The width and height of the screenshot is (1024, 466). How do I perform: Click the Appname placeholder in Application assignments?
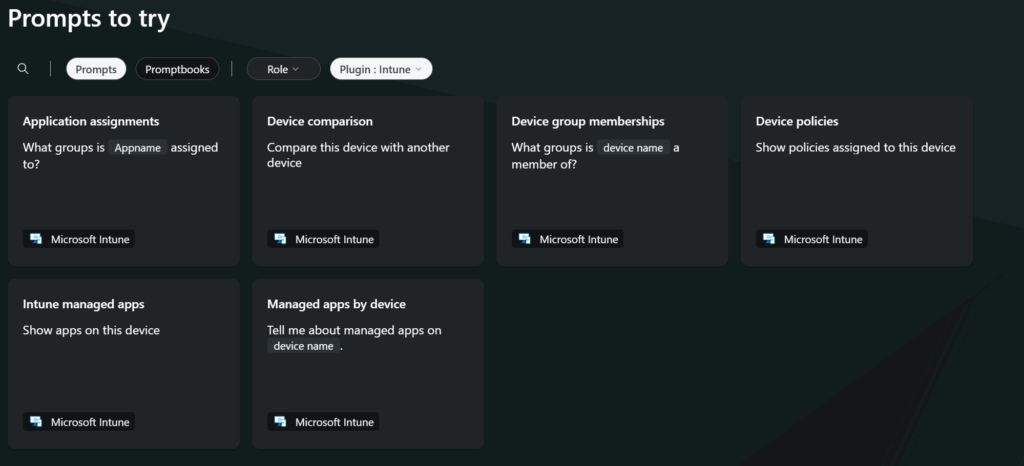coord(138,148)
